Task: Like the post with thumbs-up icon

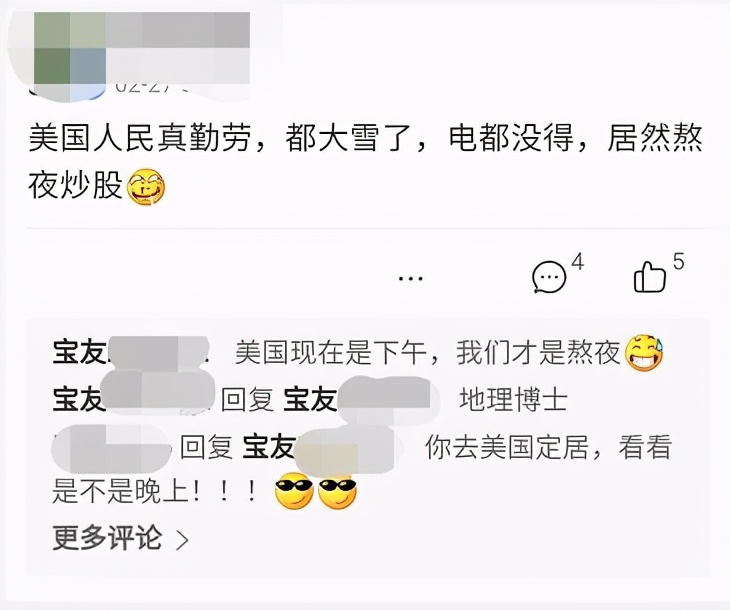Action: coord(649,277)
